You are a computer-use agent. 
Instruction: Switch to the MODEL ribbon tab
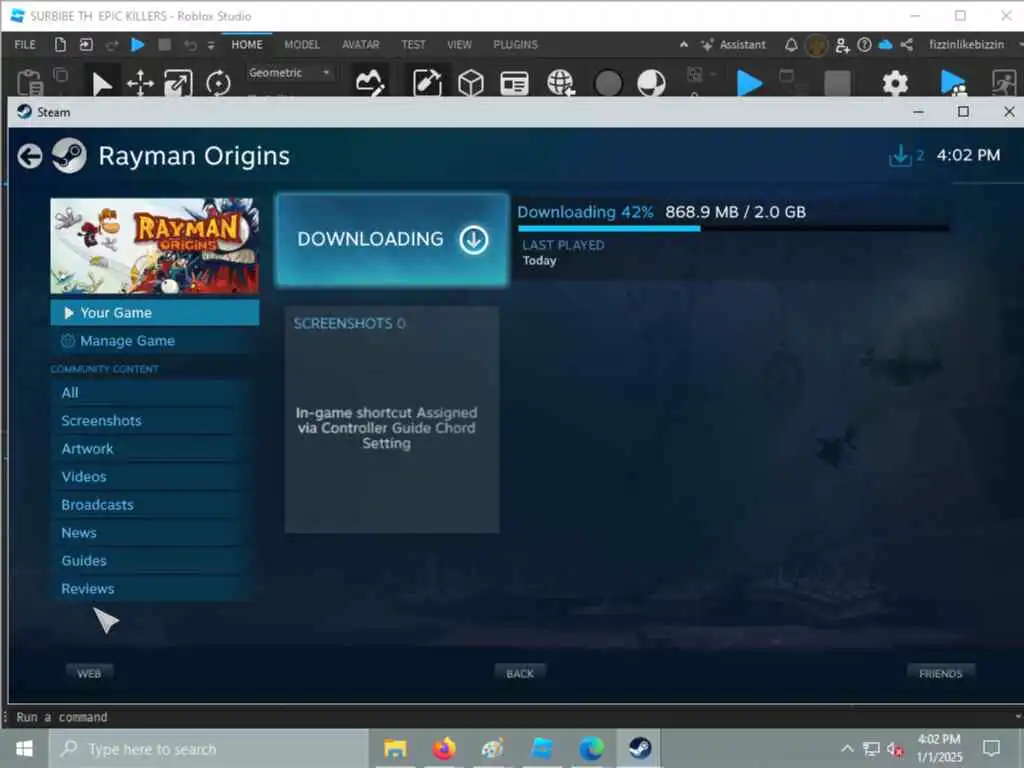coord(302,44)
